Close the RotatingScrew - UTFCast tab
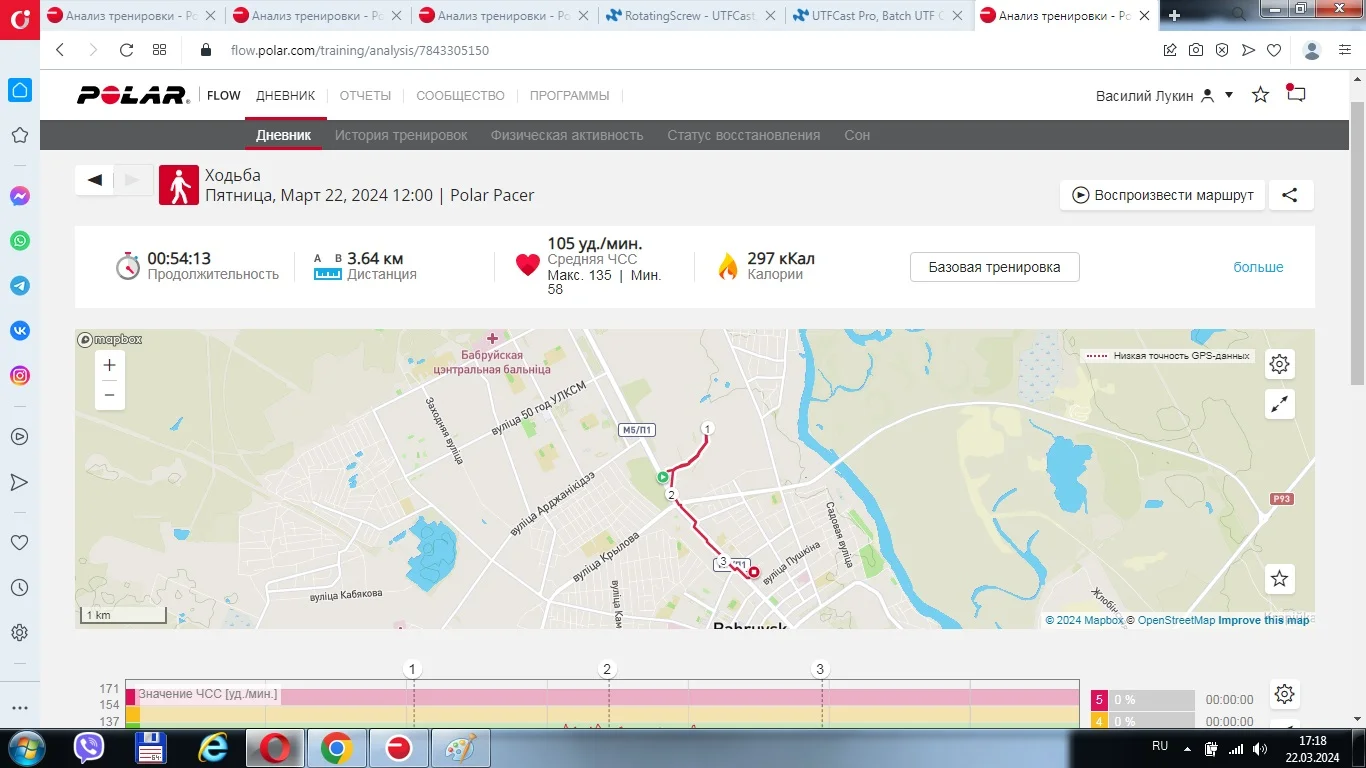This screenshot has width=1366, height=768. (x=769, y=16)
